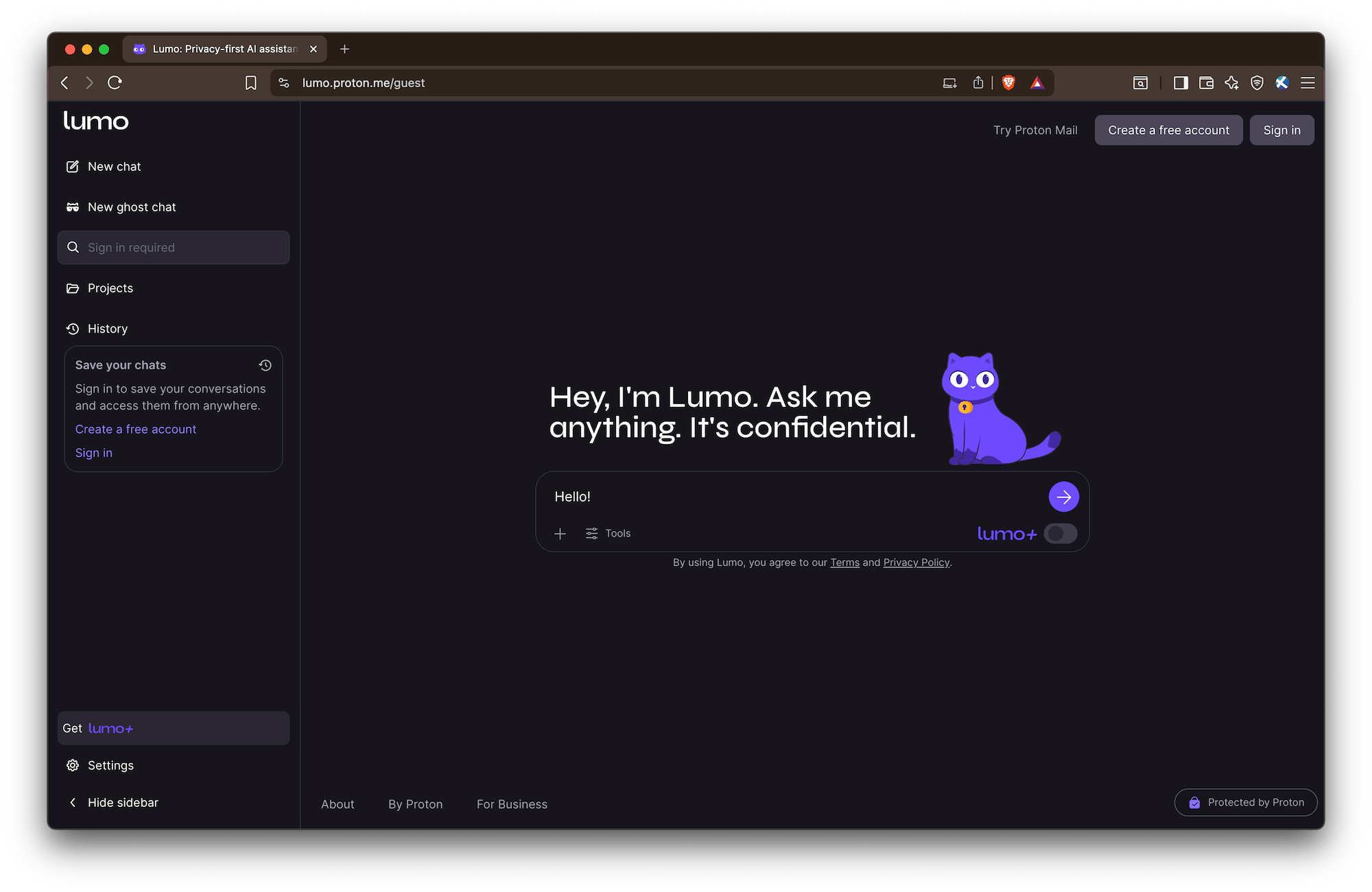Screen dimensions: 1372x892
Task: Click the message input containing 'Hello!'
Action: [796, 497]
